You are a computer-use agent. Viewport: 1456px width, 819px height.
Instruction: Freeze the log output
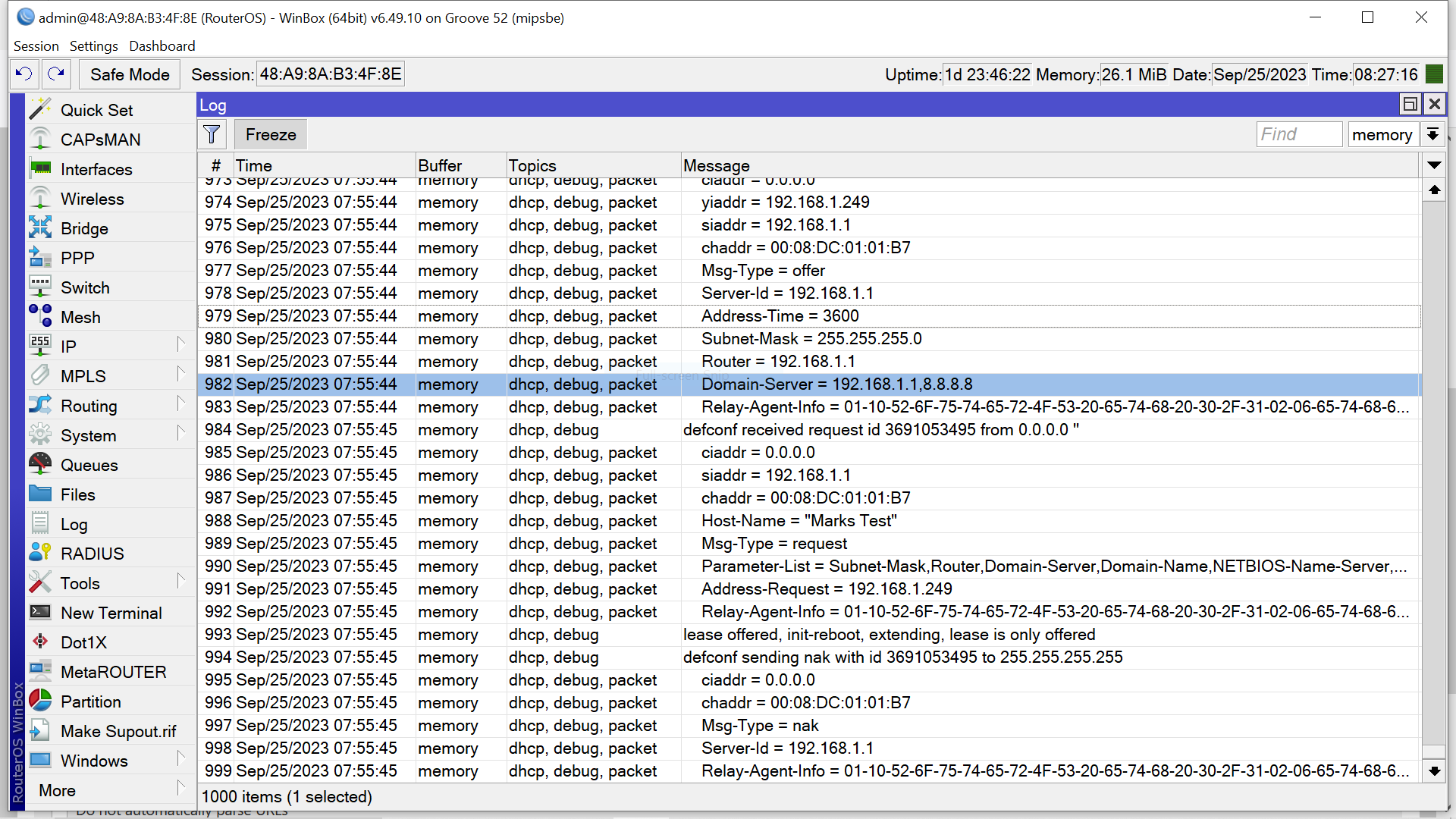coord(271,135)
